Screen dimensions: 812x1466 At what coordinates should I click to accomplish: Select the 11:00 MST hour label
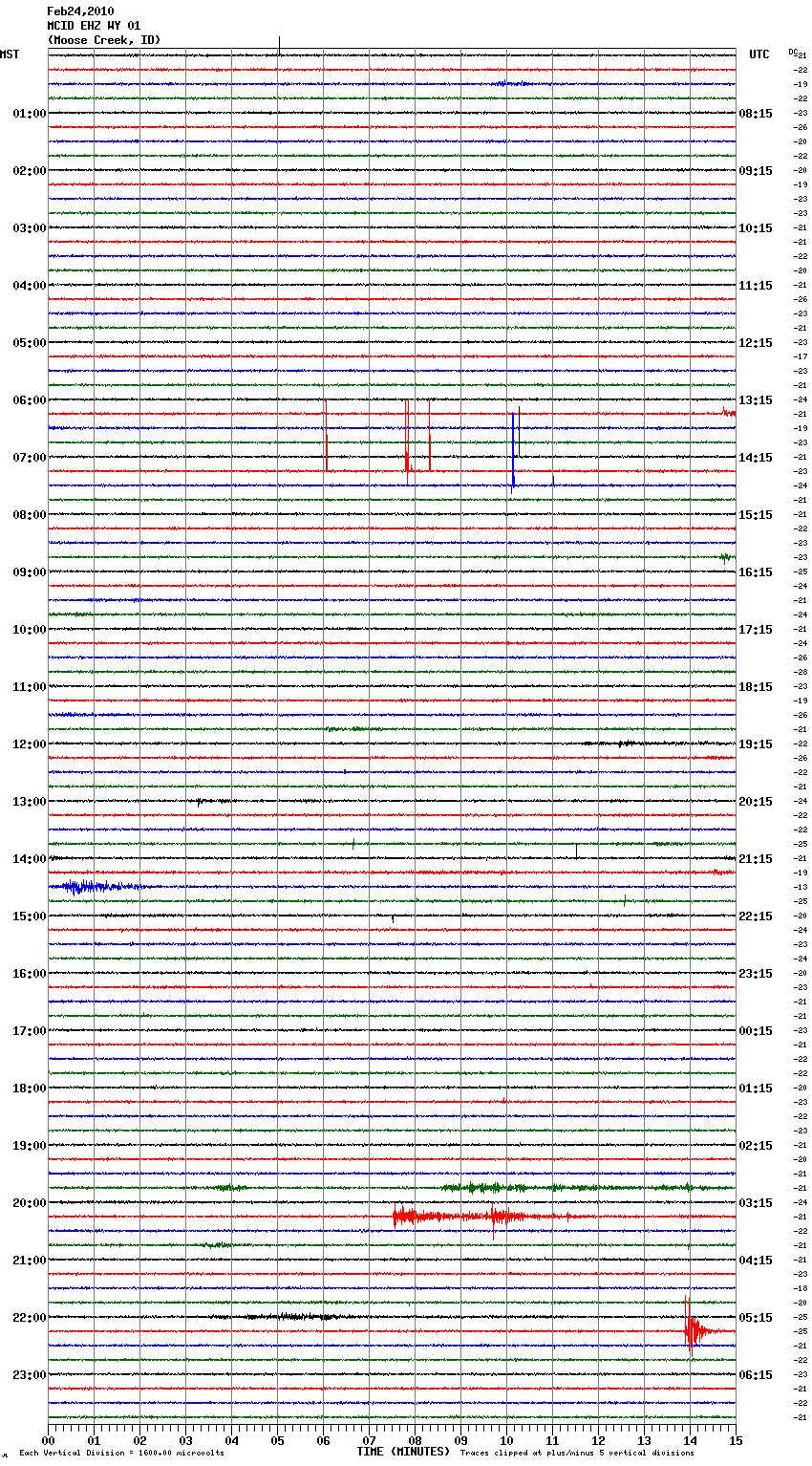point(30,687)
